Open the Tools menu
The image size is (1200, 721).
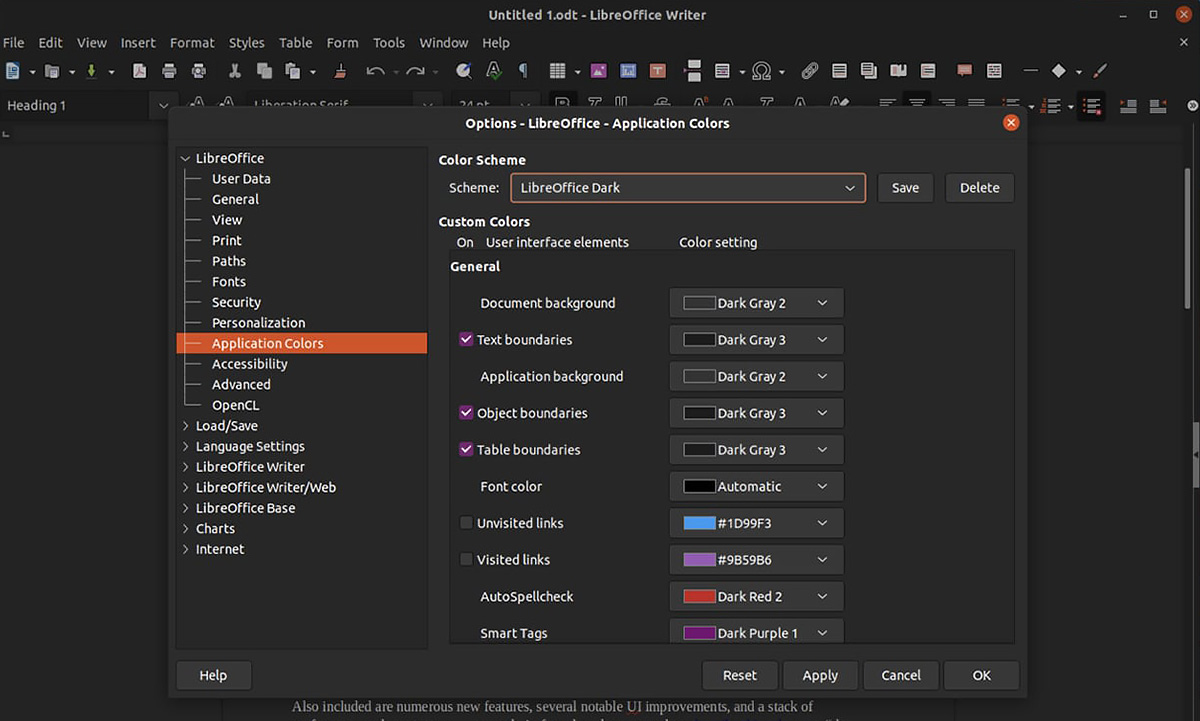tap(389, 43)
